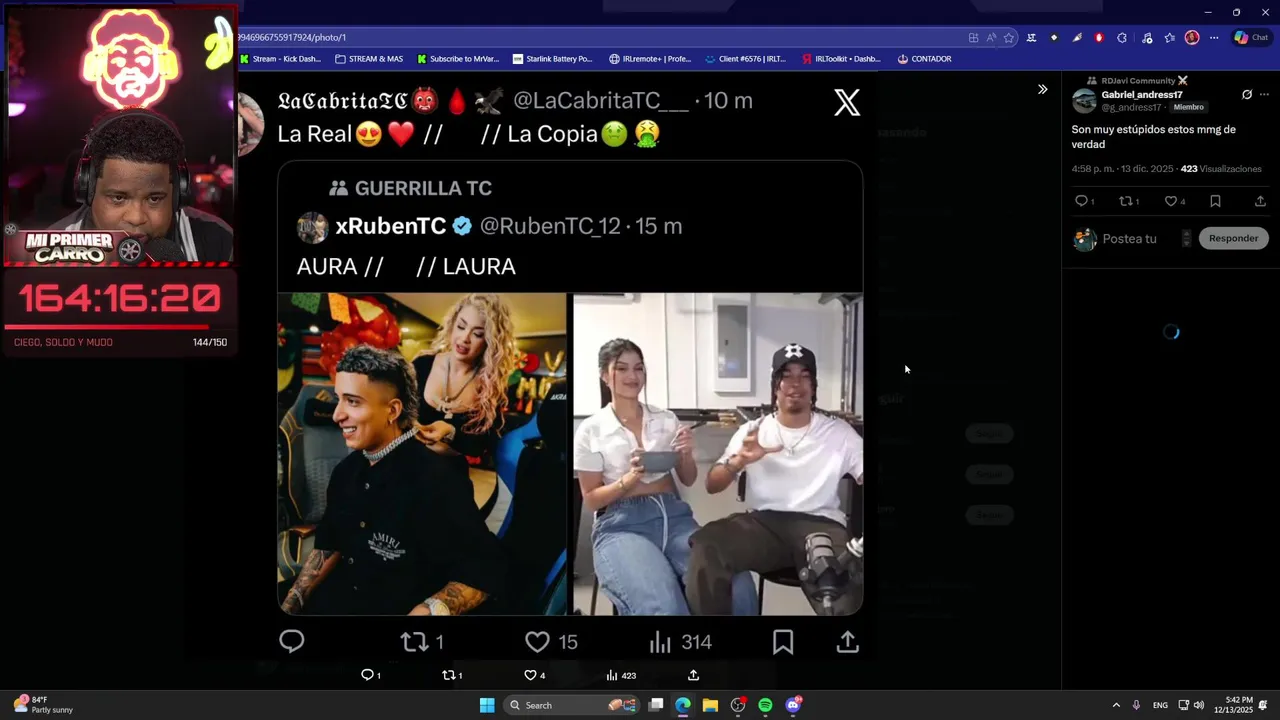Open the CONTADOR bookmark
1280x720 pixels.
coord(924,59)
